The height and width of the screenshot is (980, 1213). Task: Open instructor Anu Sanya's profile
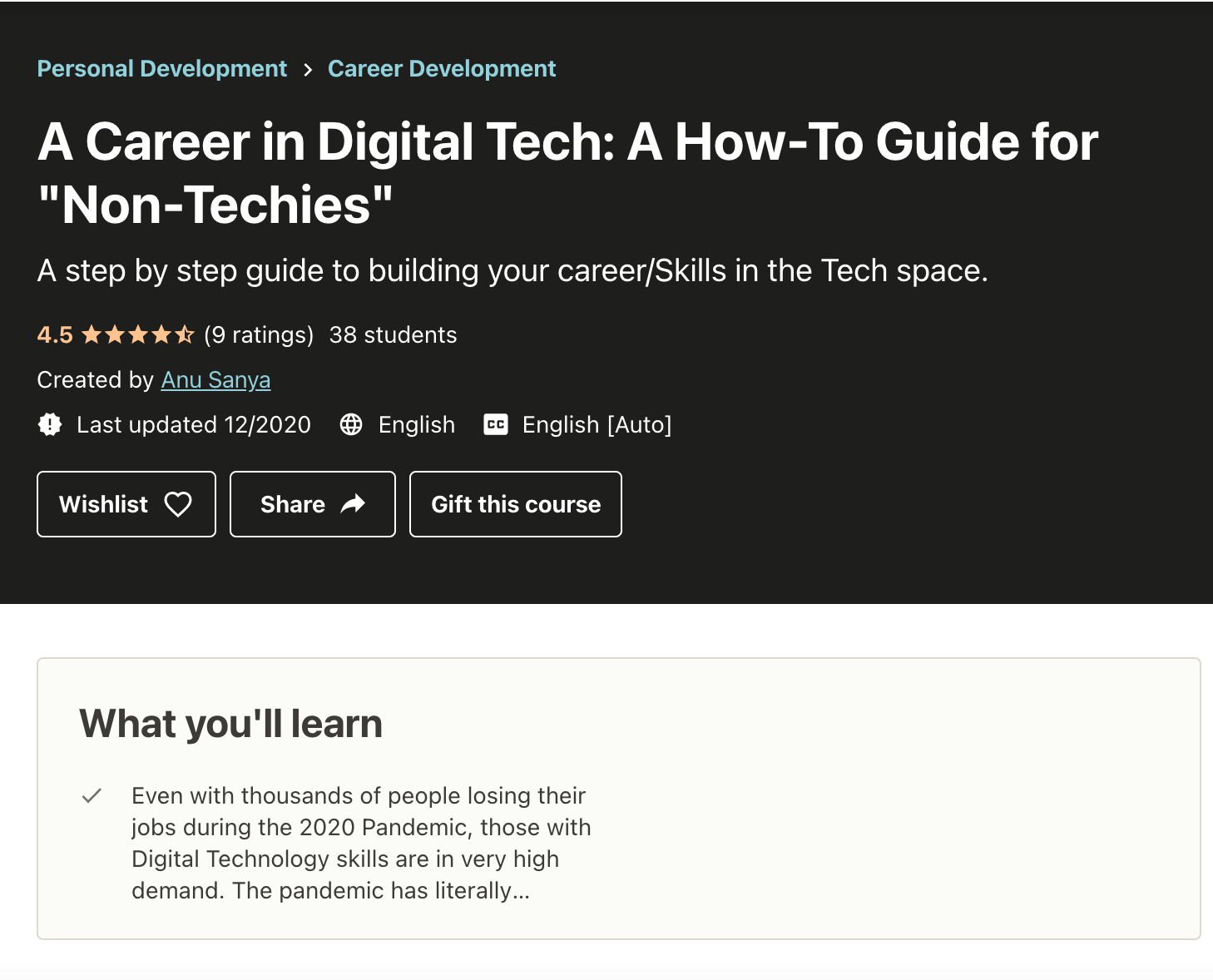pos(215,380)
